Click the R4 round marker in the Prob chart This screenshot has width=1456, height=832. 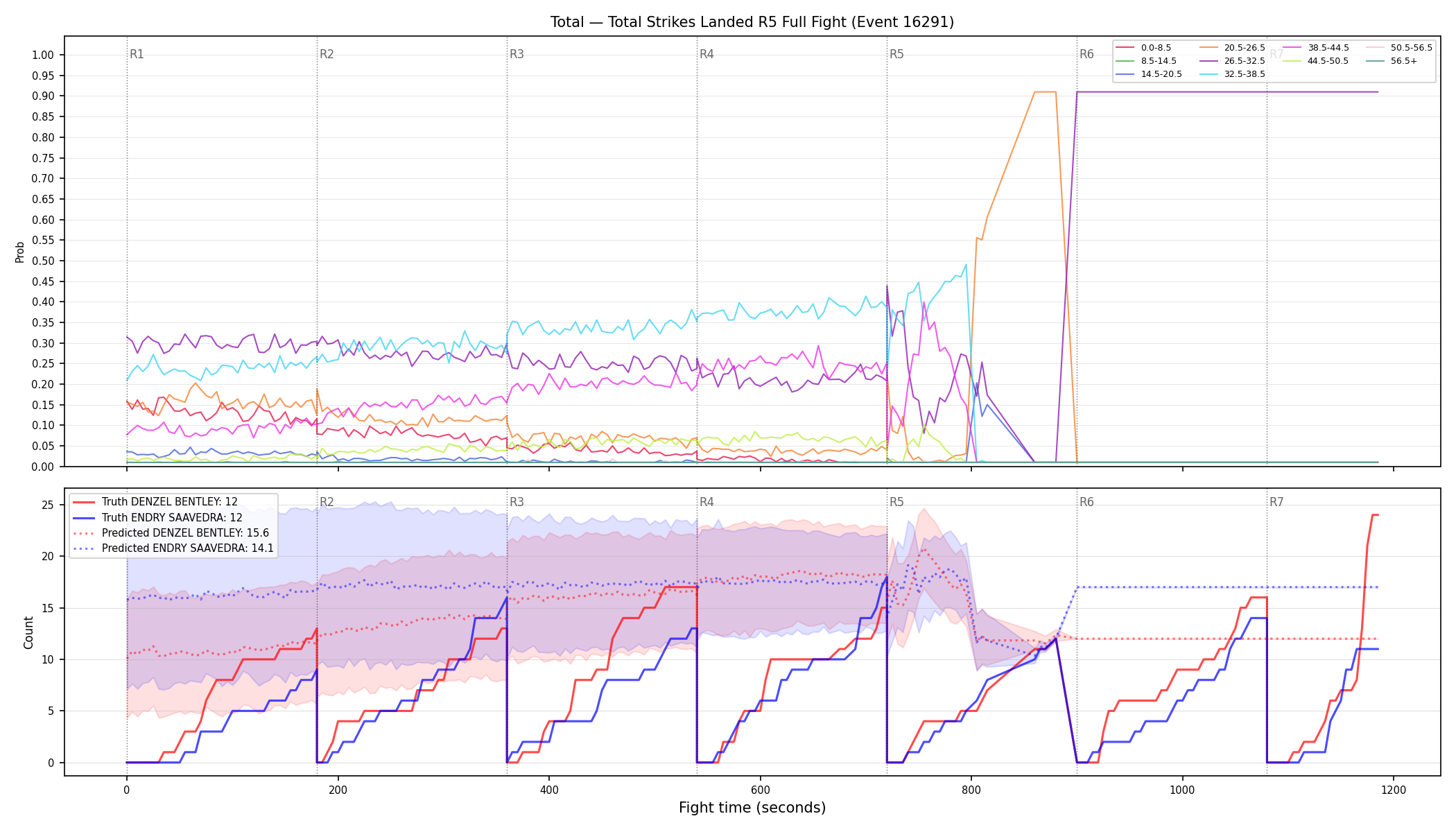(707, 54)
